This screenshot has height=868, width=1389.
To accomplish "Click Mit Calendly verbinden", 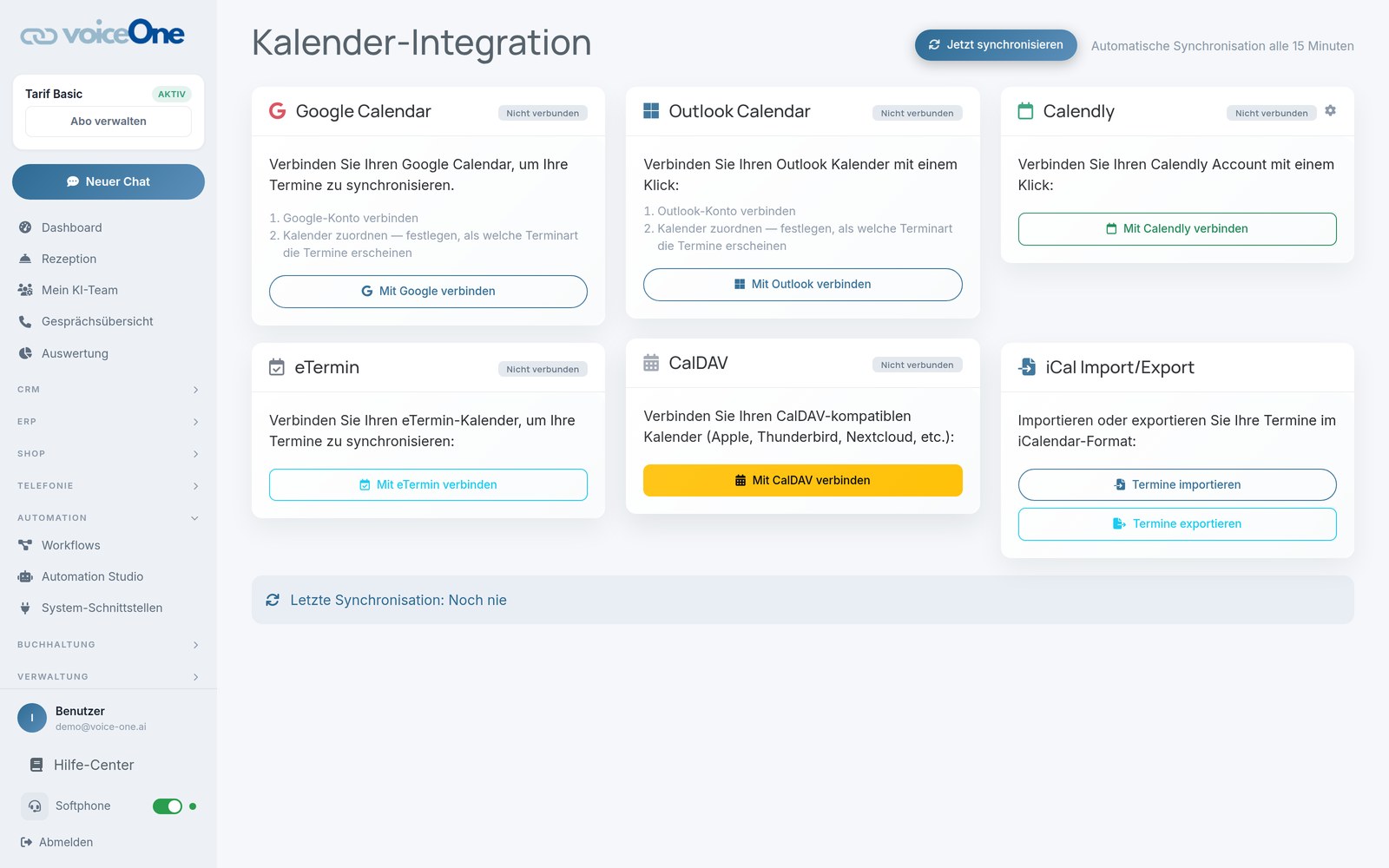I will [1177, 229].
